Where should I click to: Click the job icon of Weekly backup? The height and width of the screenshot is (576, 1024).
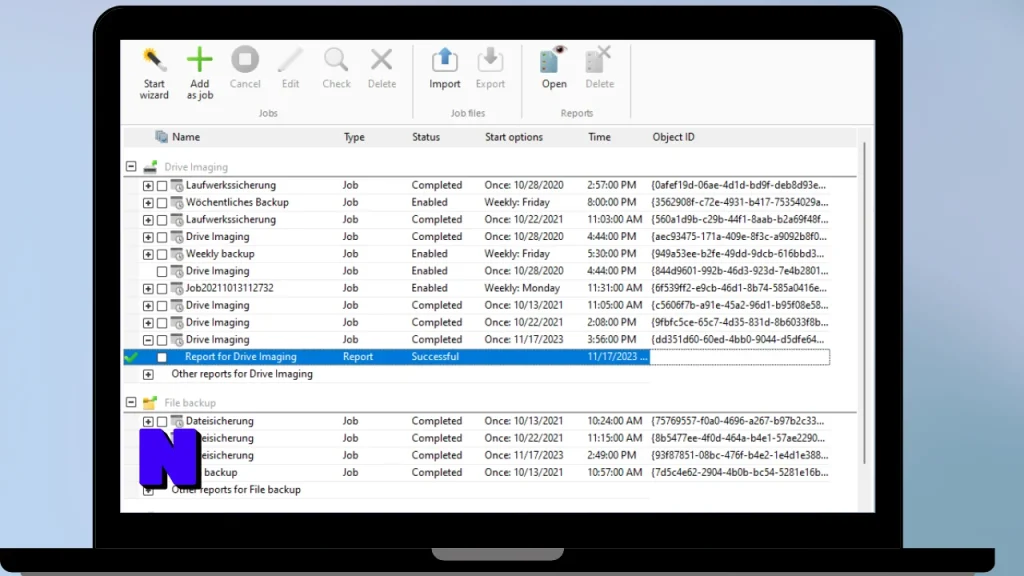click(177, 254)
